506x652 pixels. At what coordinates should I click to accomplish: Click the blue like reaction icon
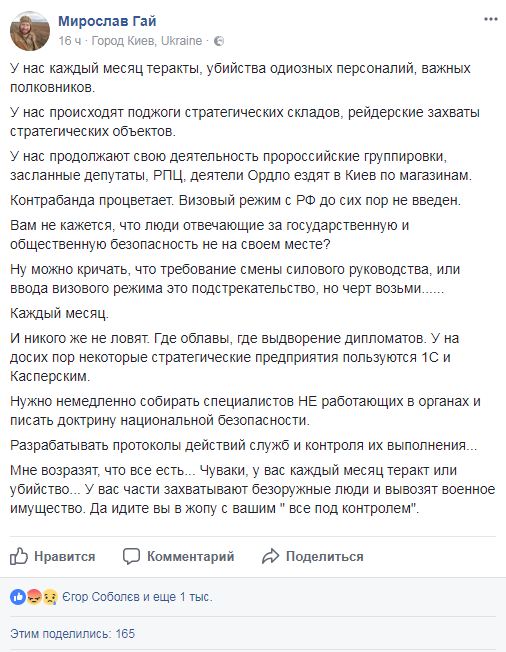18,597
